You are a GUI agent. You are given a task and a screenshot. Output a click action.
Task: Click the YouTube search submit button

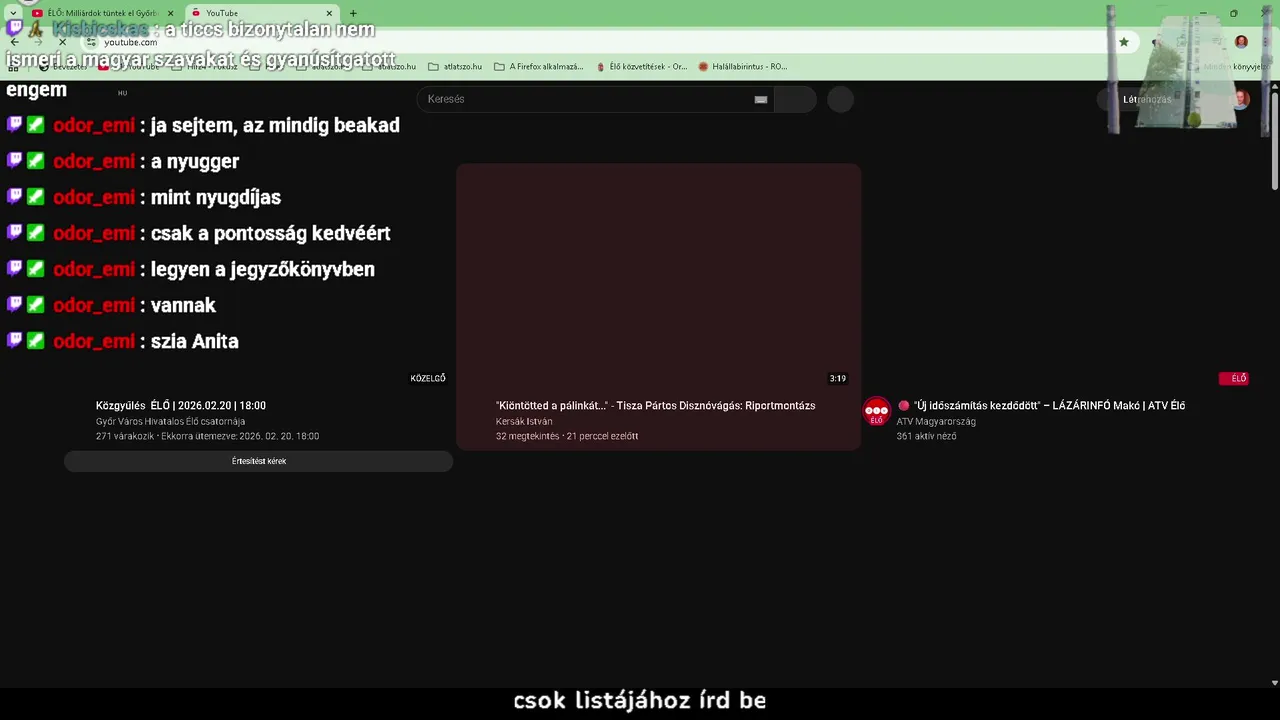[795, 99]
